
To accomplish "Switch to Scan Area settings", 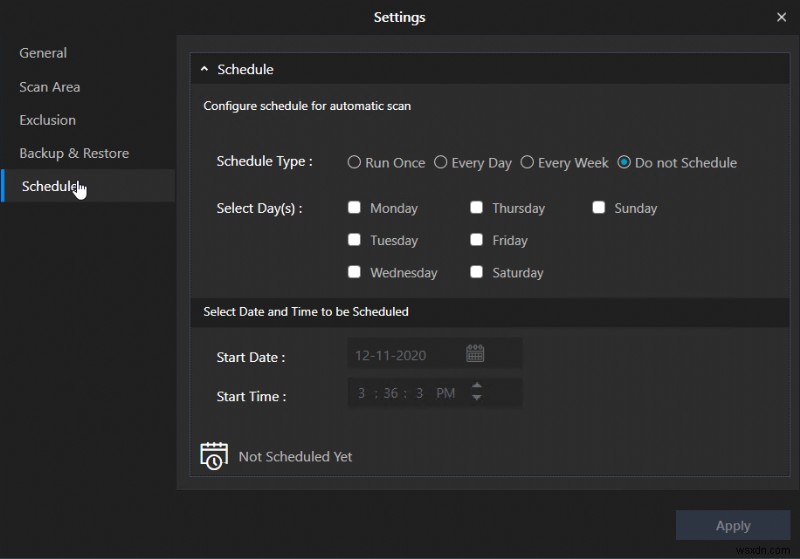I will pos(50,87).
